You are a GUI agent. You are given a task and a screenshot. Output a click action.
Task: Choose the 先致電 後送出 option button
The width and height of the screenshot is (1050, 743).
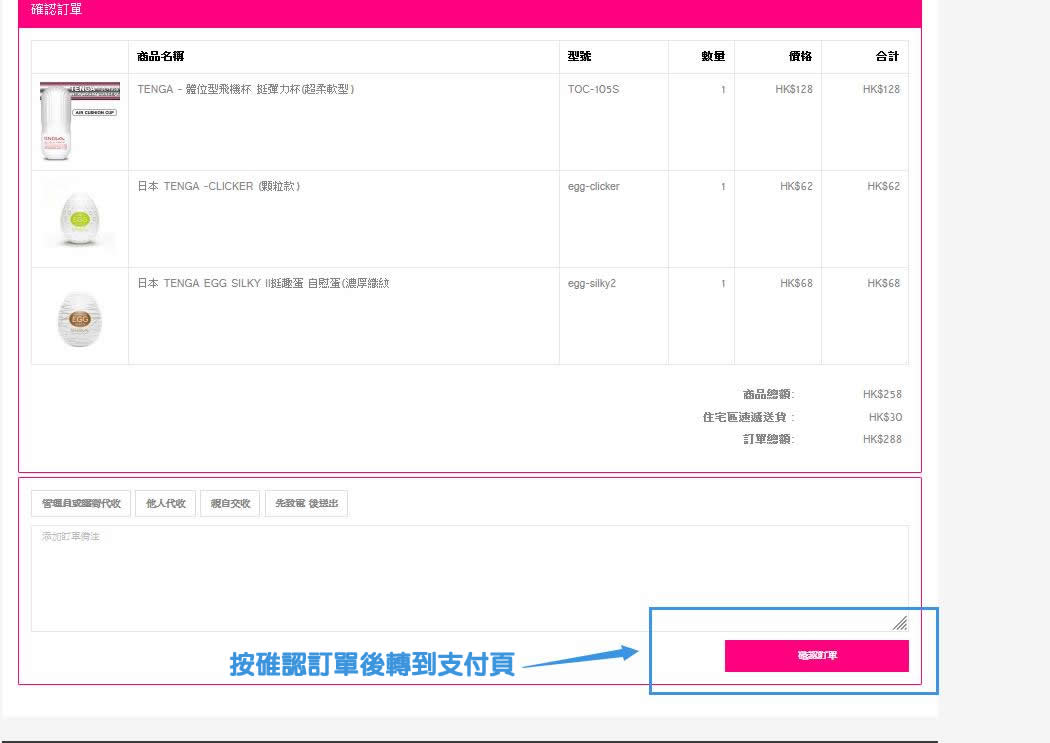tap(307, 503)
